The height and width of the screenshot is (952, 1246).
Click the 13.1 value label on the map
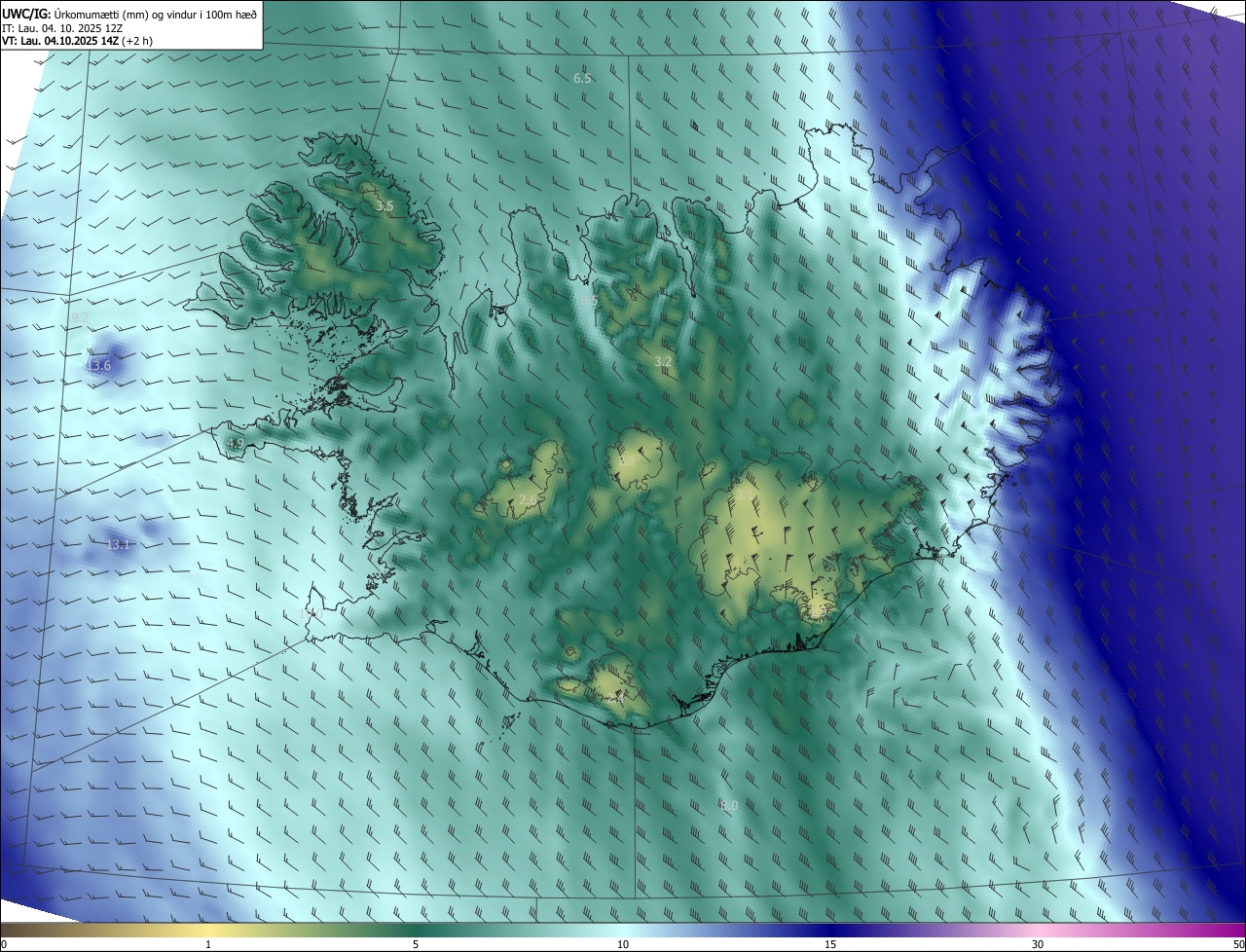(x=118, y=545)
